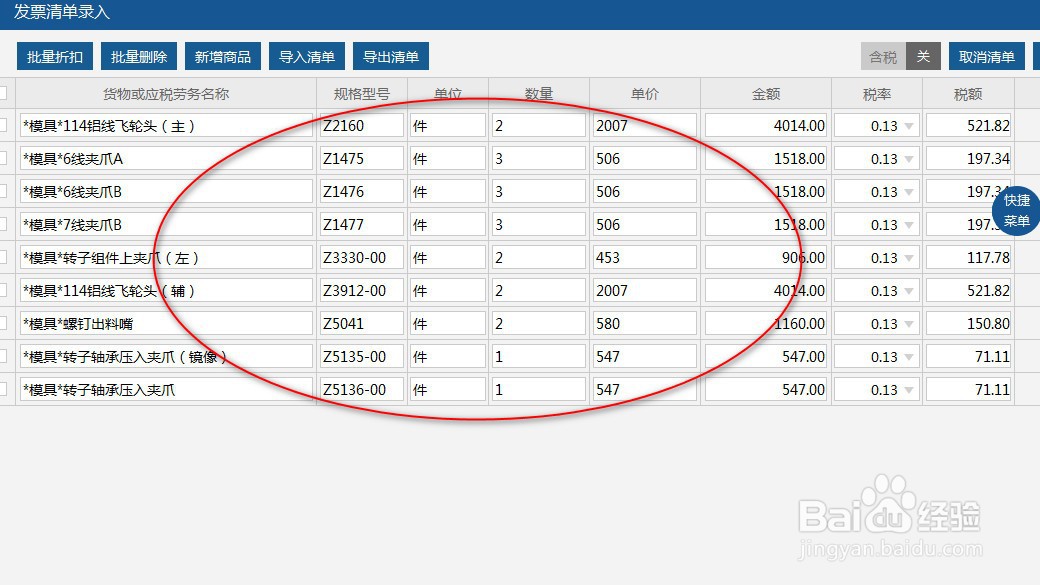
Task: Tick the header select-all checkbox
Action: click(3, 93)
